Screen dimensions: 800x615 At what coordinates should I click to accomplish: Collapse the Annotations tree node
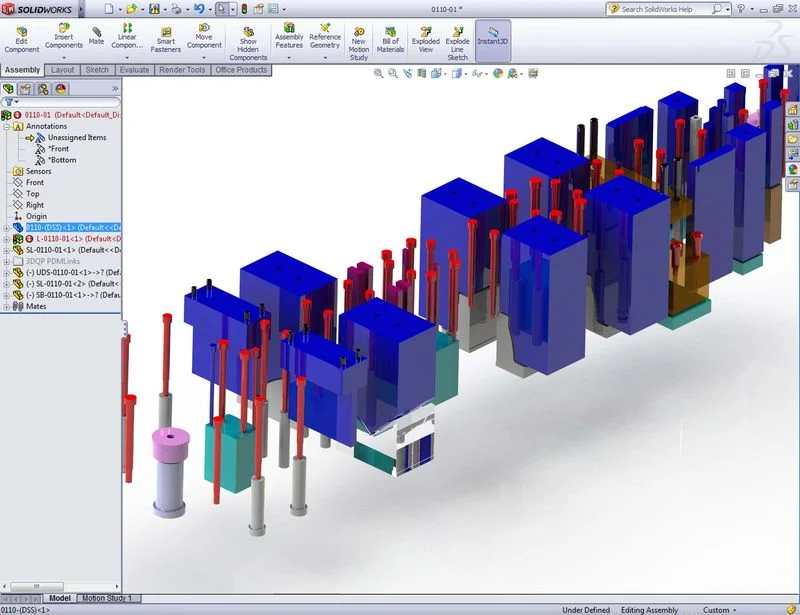click(6, 127)
